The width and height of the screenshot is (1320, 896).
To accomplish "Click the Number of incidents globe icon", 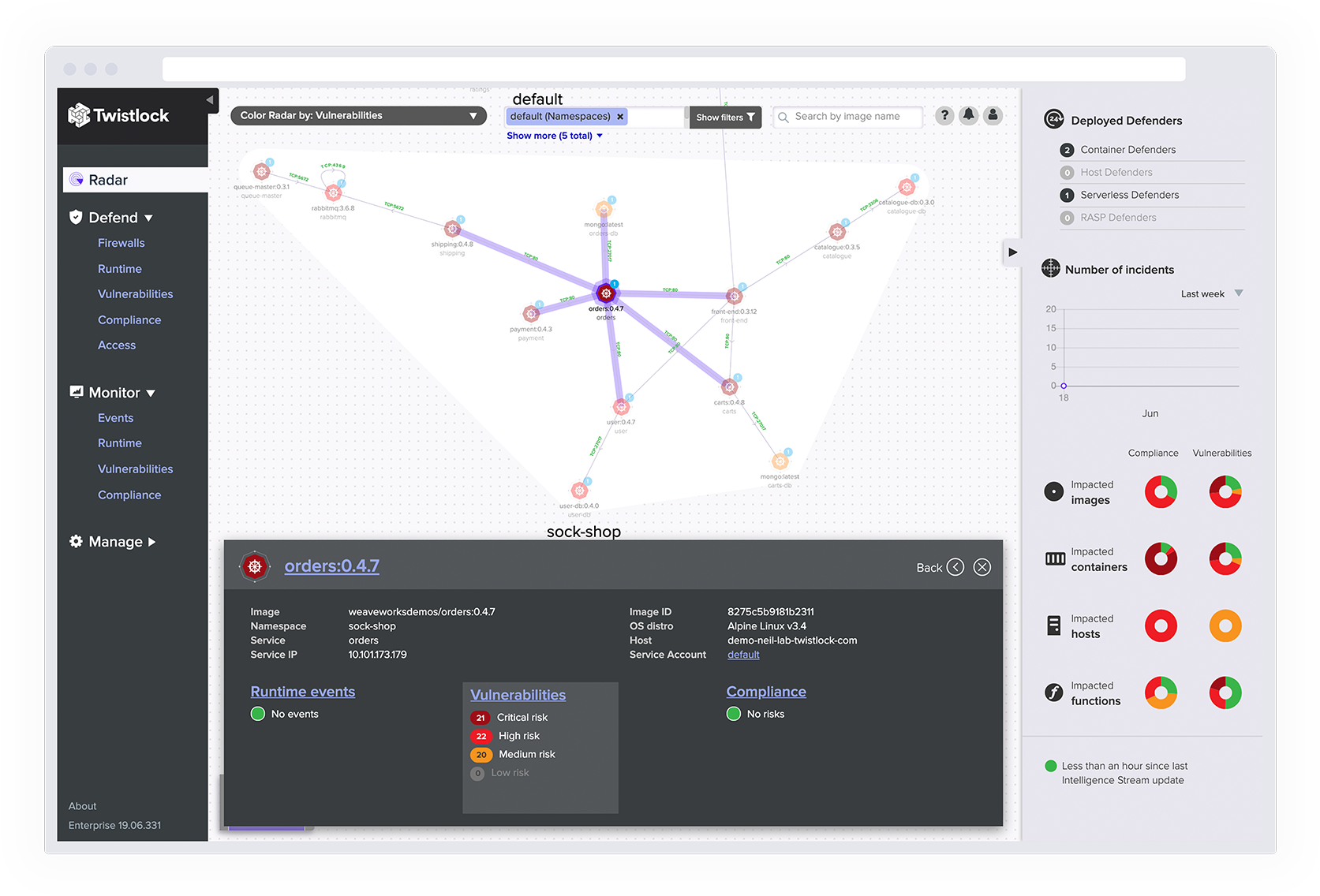I will coord(1051,269).
